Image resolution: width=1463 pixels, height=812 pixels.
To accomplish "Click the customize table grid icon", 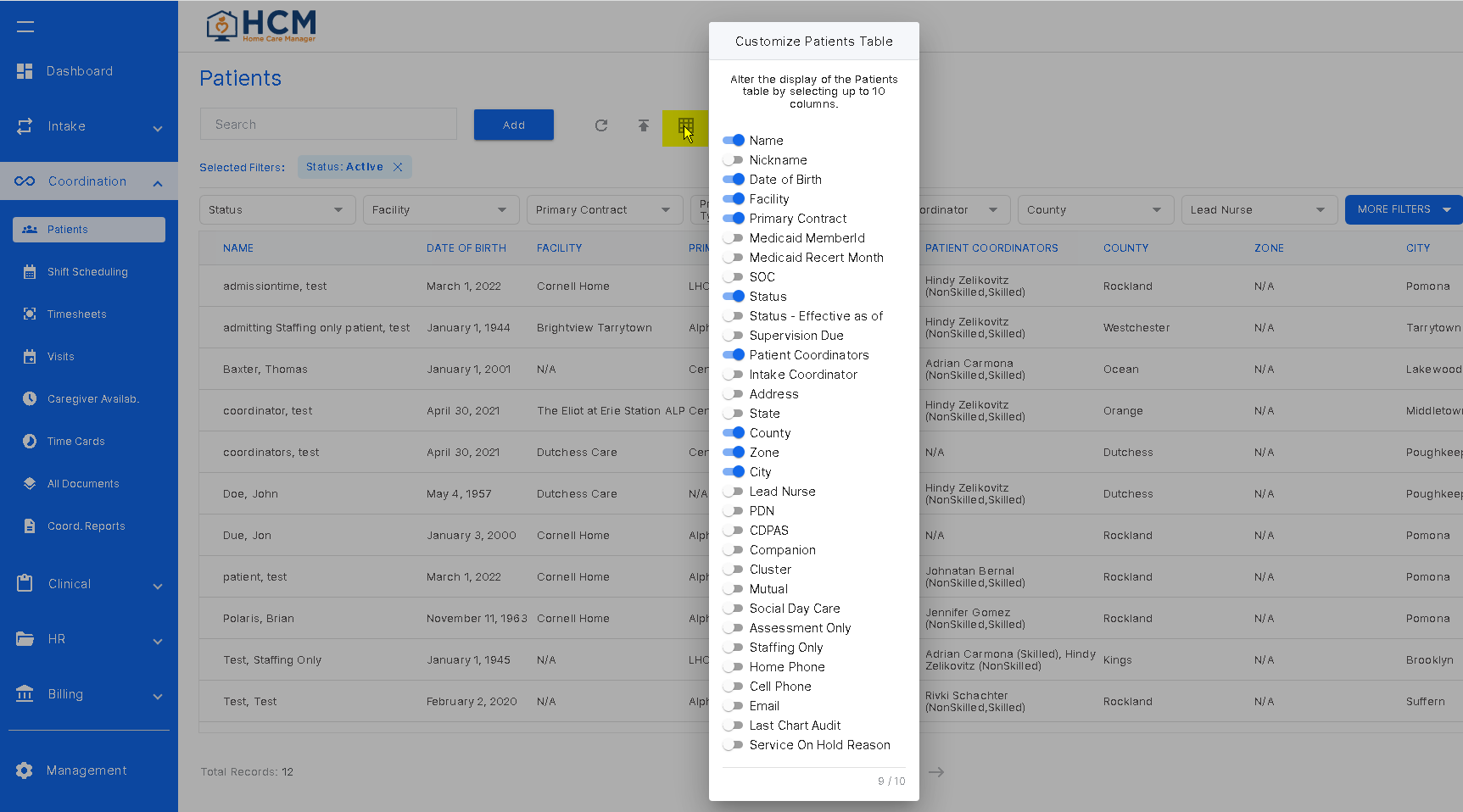I will (x=685, y=127).
